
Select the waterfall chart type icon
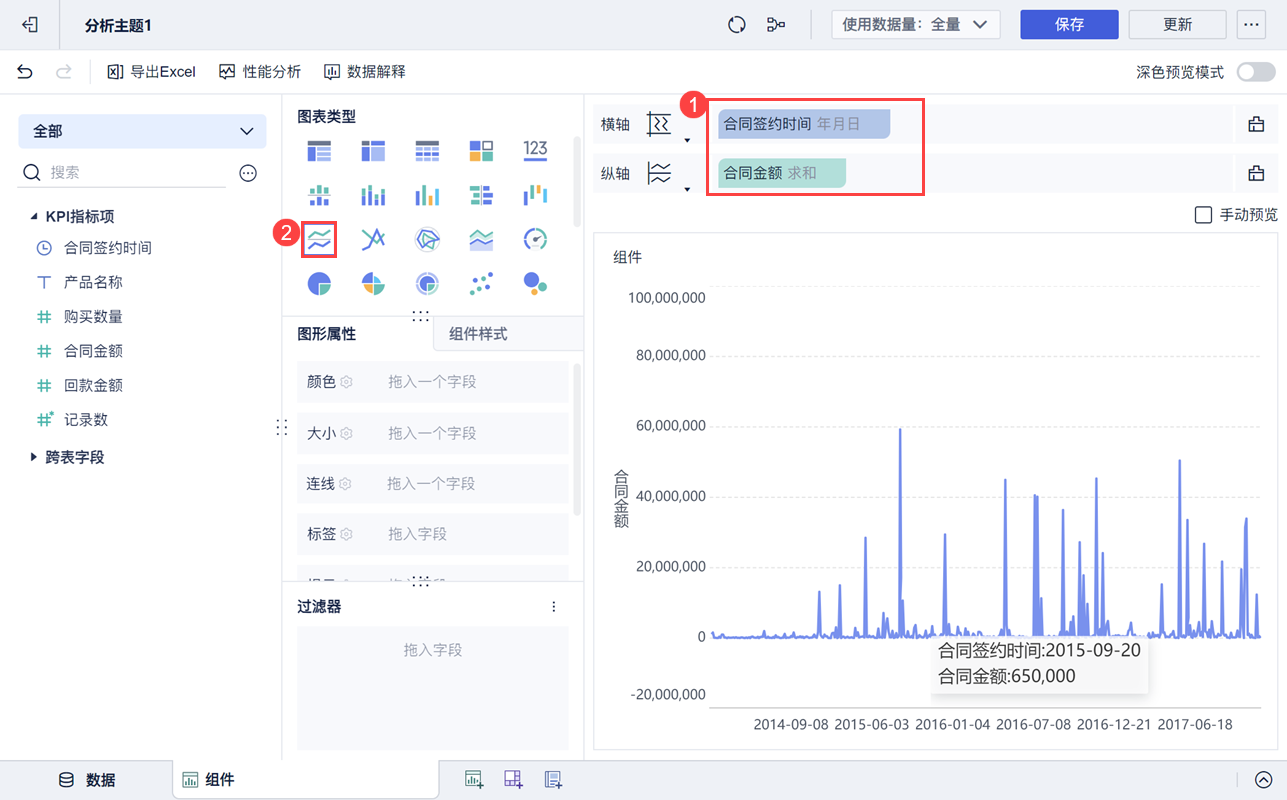pos(535,194)
